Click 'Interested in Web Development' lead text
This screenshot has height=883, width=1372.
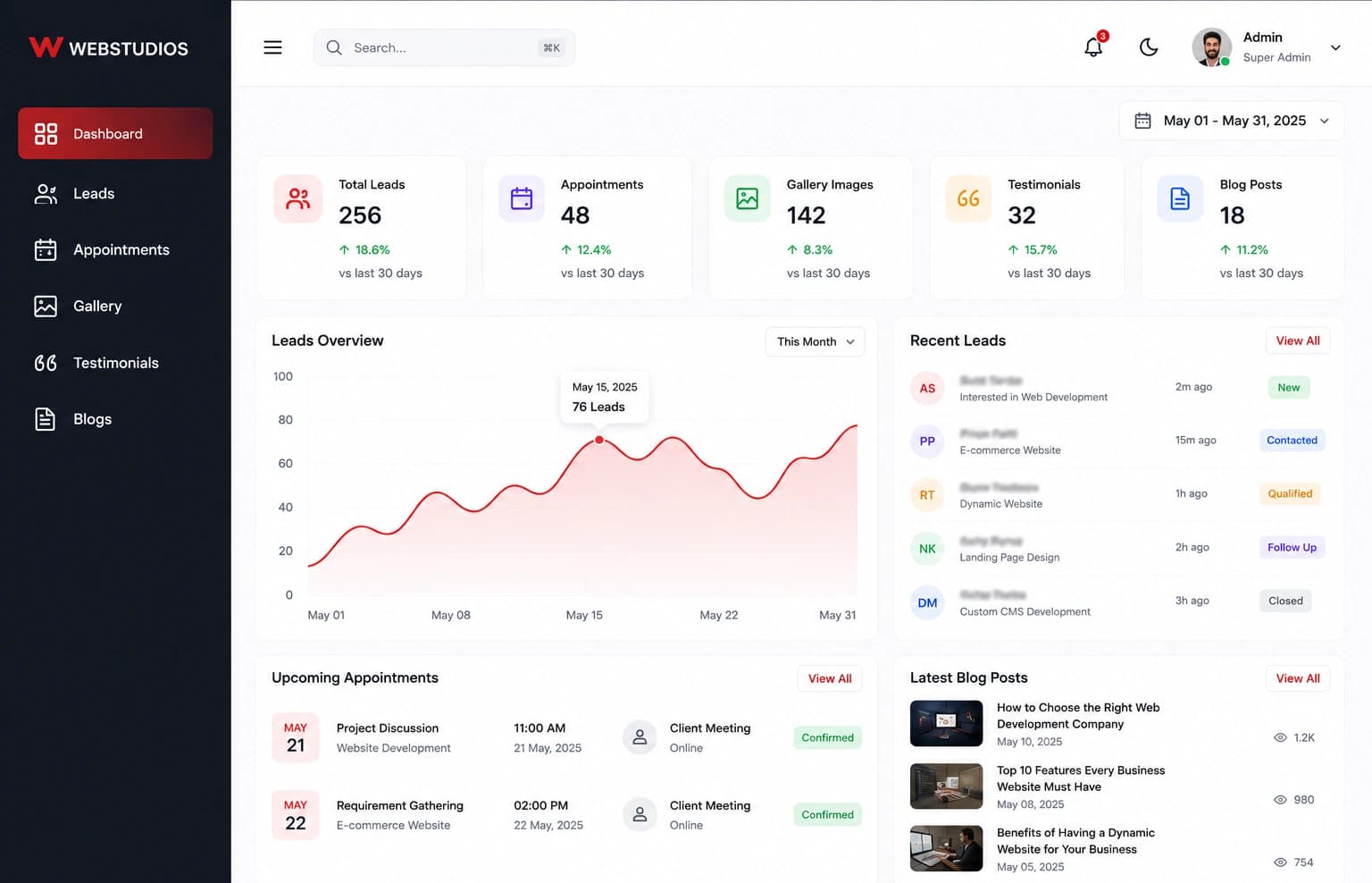pos(1033,397)
